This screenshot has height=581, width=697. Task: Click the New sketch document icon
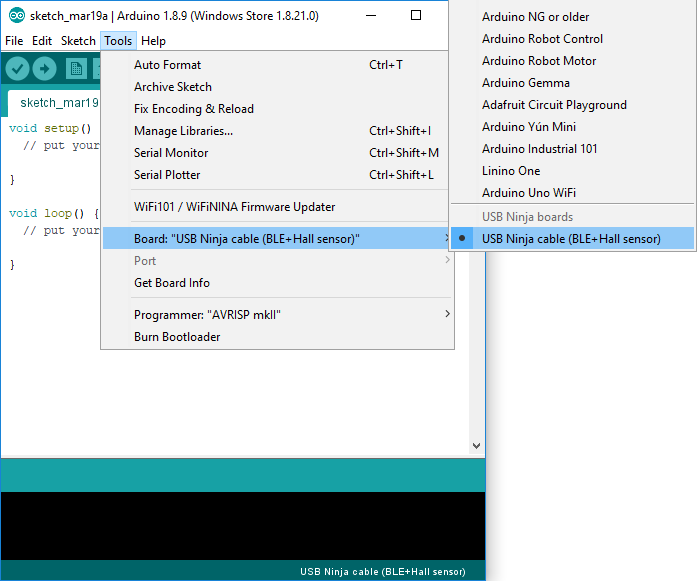pos(76,69)
